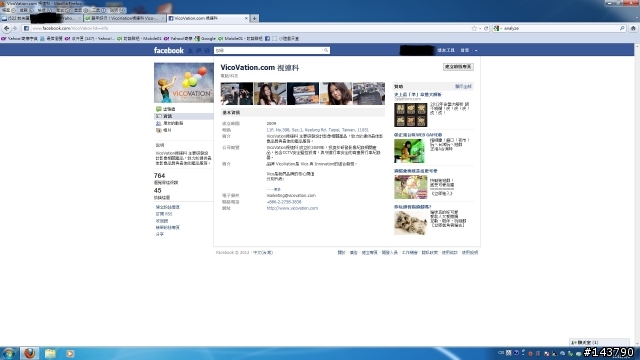Click the +886-2 phone number link
The height and width of the screenshot is (360, 640).
pos(284,202)
